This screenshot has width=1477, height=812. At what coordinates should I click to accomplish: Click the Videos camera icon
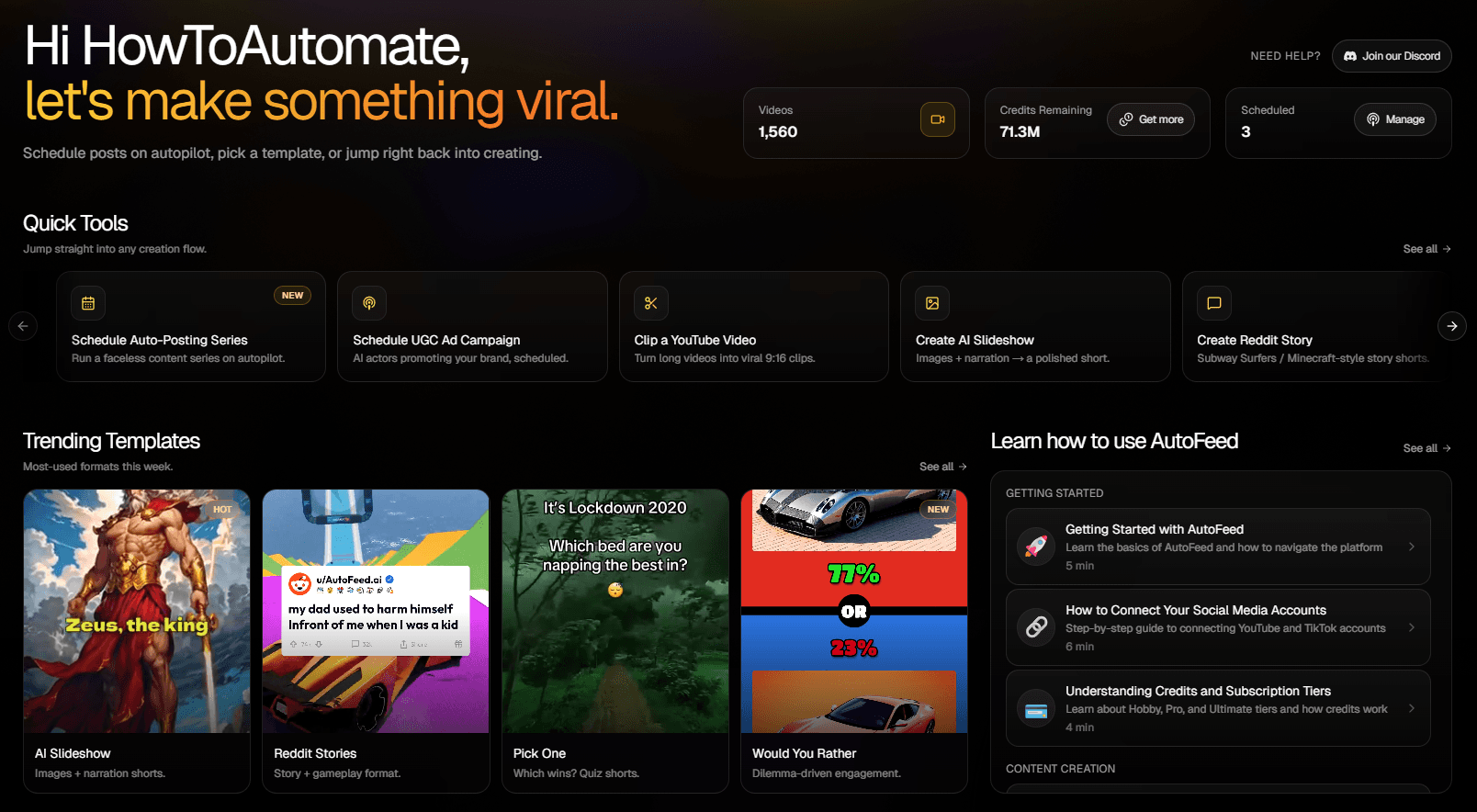tap(938, 119)
